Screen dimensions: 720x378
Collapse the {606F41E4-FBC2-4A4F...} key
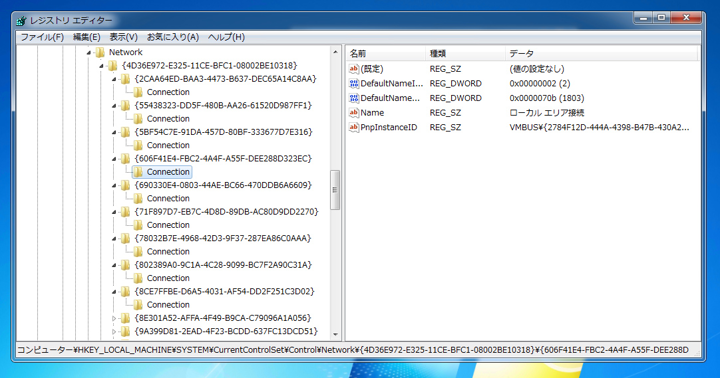tap(114, 159)
